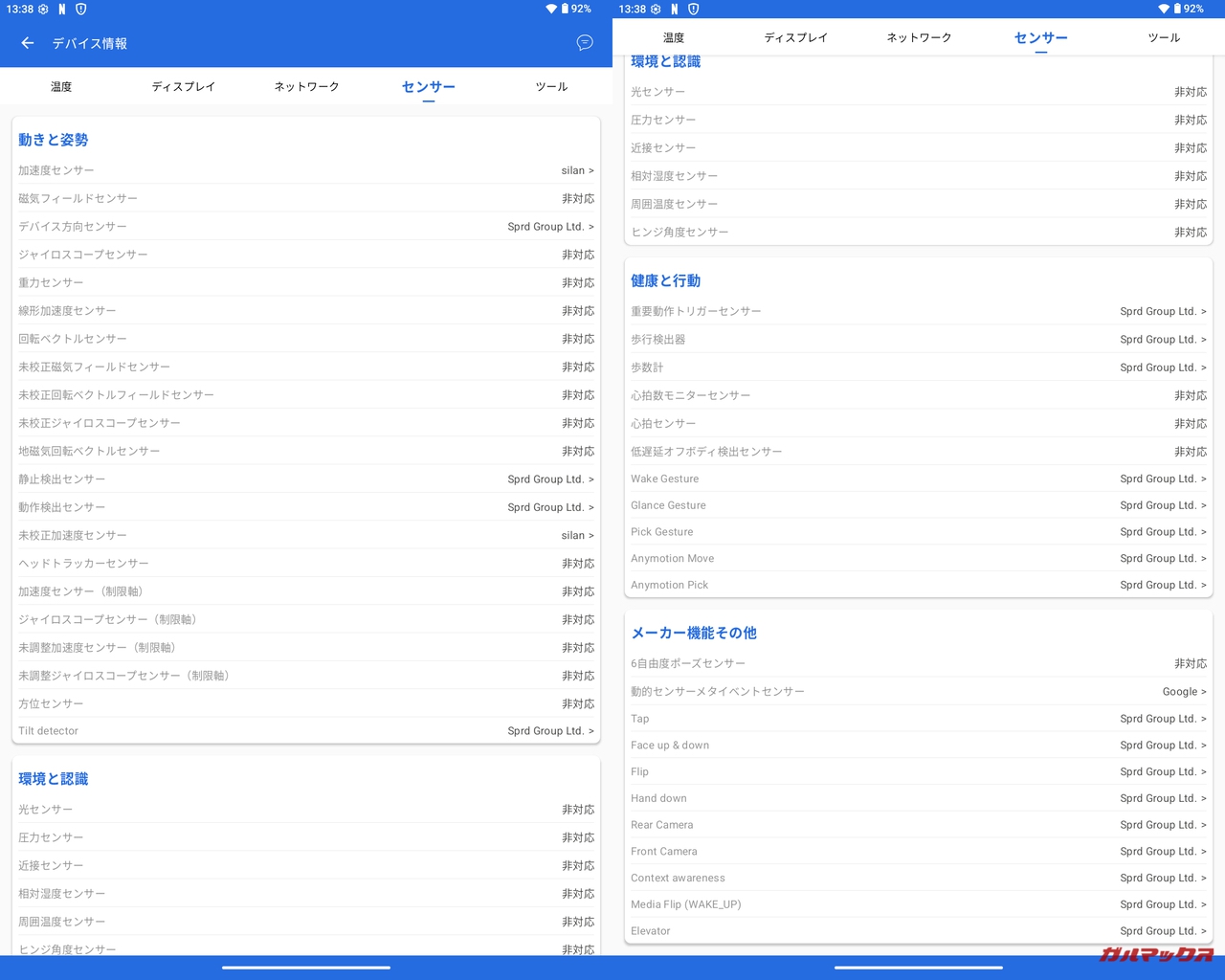Image resolution: width=1225 pixels, height=980 pixels.
Task: Select Elevator sensor row
Action: tap(919, 931)
